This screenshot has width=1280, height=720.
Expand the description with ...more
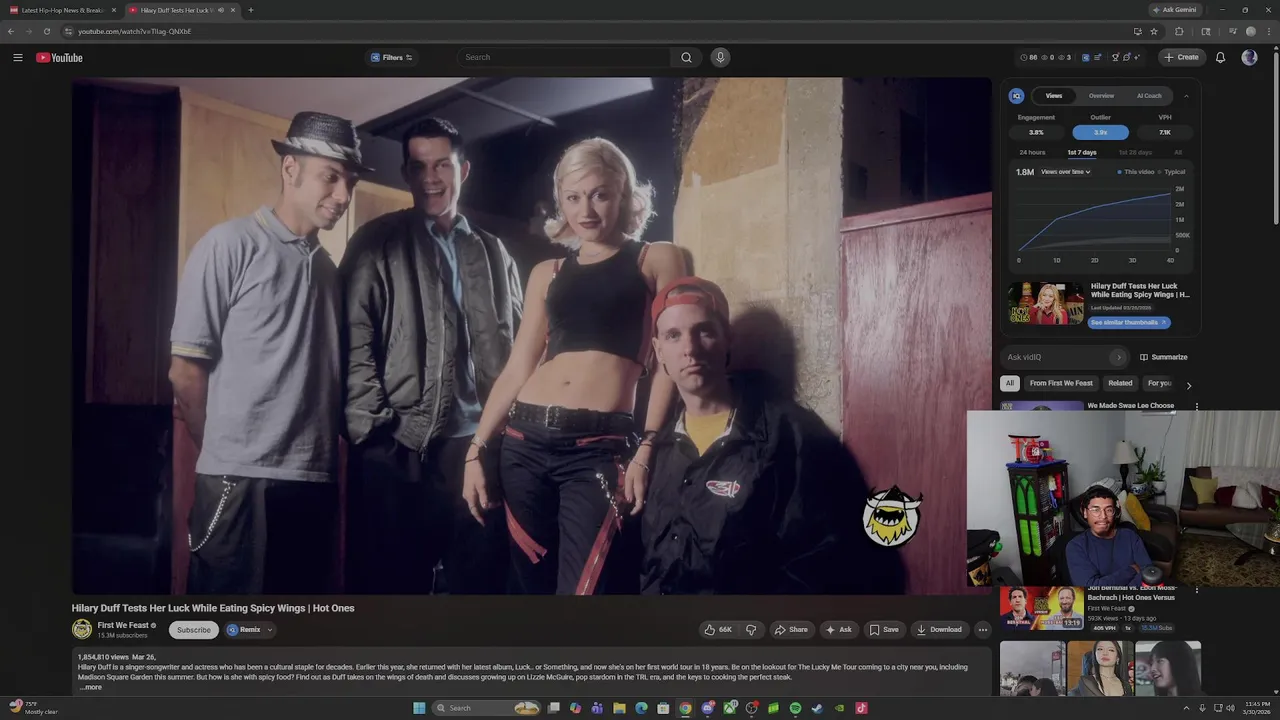[x=90, y=687]
